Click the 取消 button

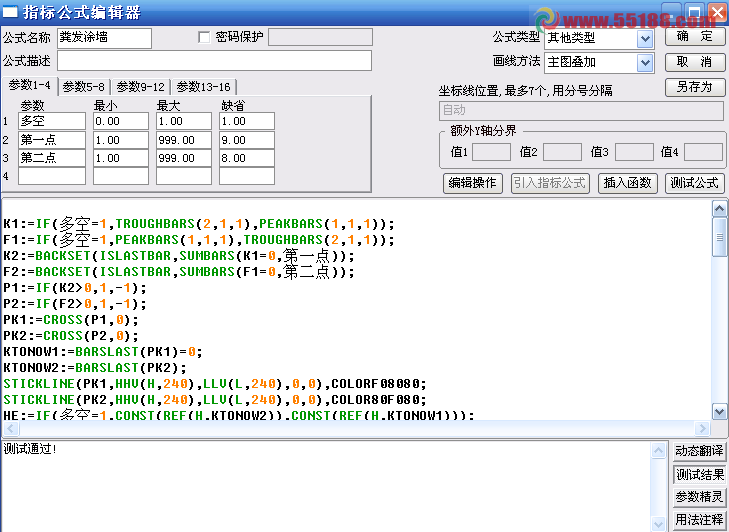pos(695,62)
